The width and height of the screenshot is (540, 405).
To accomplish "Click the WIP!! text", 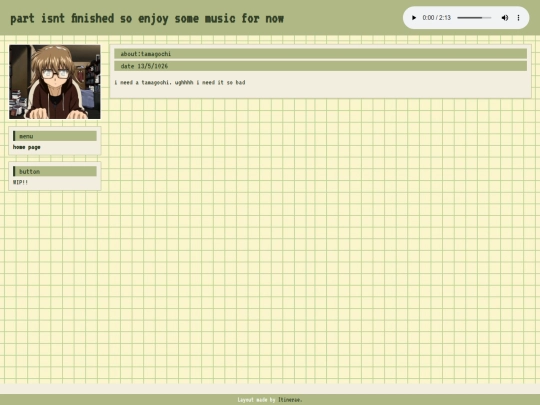I will click(x=20, y=182).
